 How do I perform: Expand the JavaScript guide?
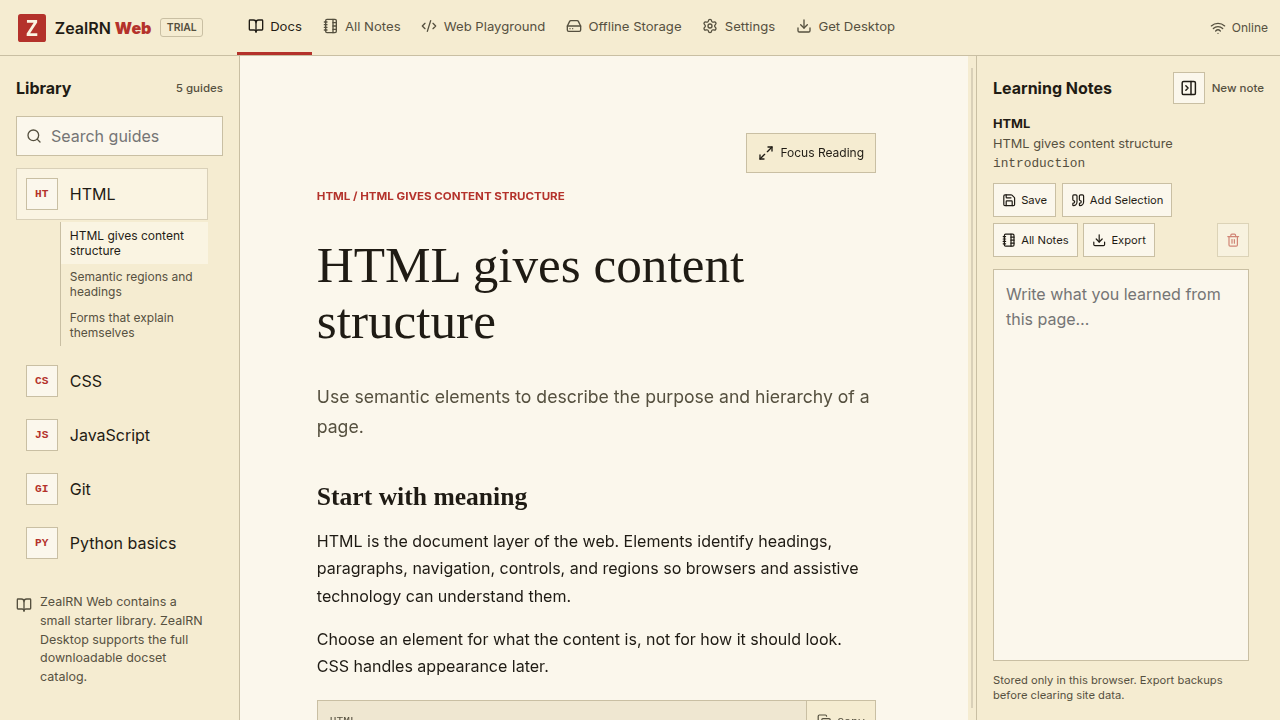click(x=112, y=435)
